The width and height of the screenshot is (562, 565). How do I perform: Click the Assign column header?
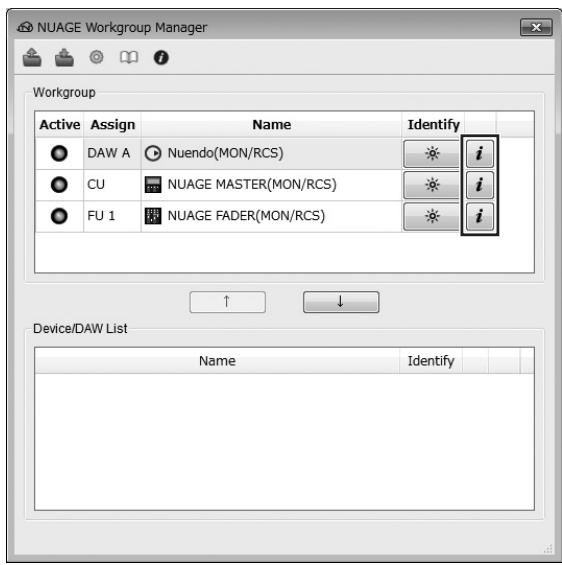click(112, 125)
